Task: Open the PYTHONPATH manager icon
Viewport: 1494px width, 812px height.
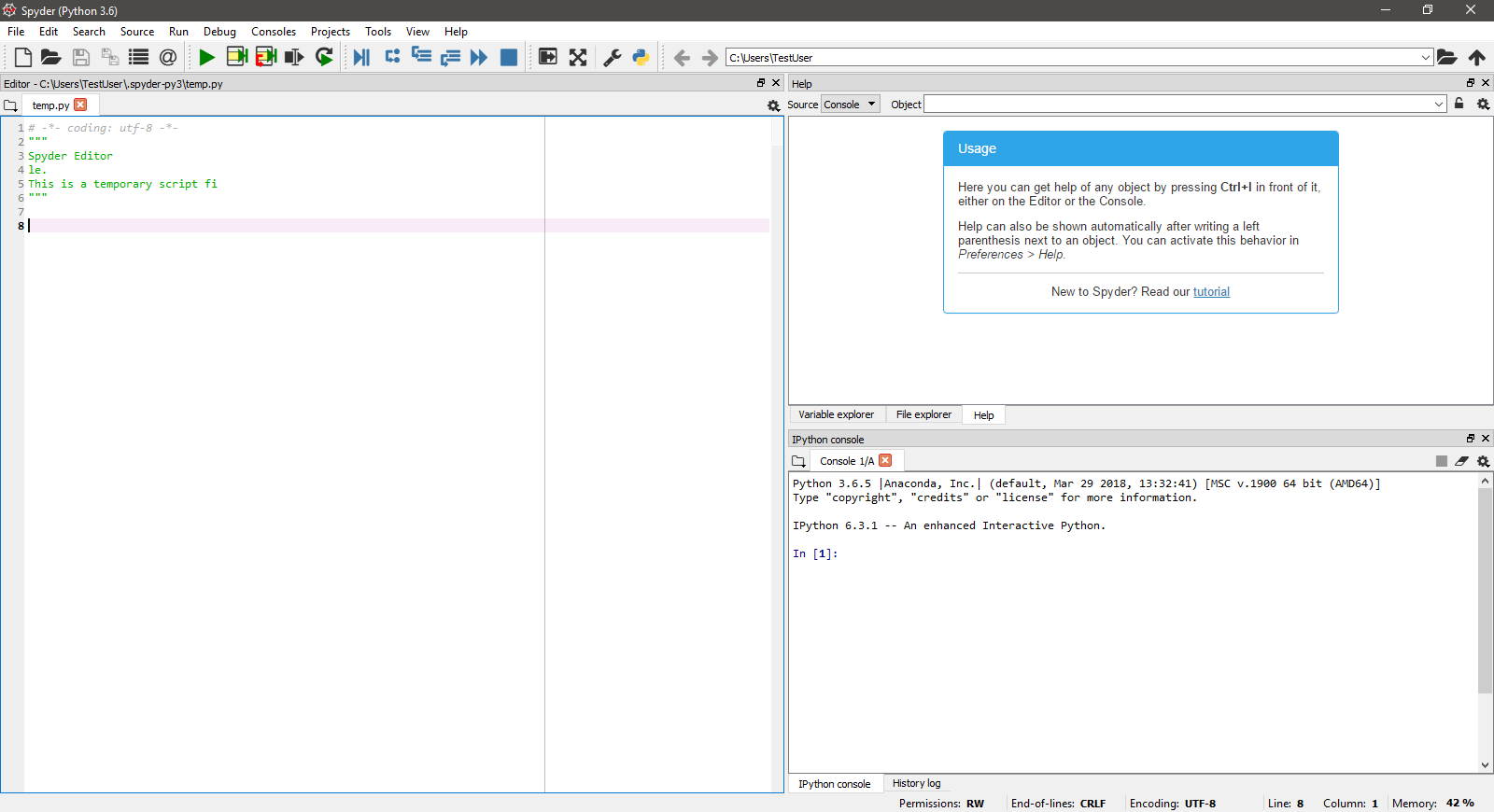Action: [x=641, y=57]
